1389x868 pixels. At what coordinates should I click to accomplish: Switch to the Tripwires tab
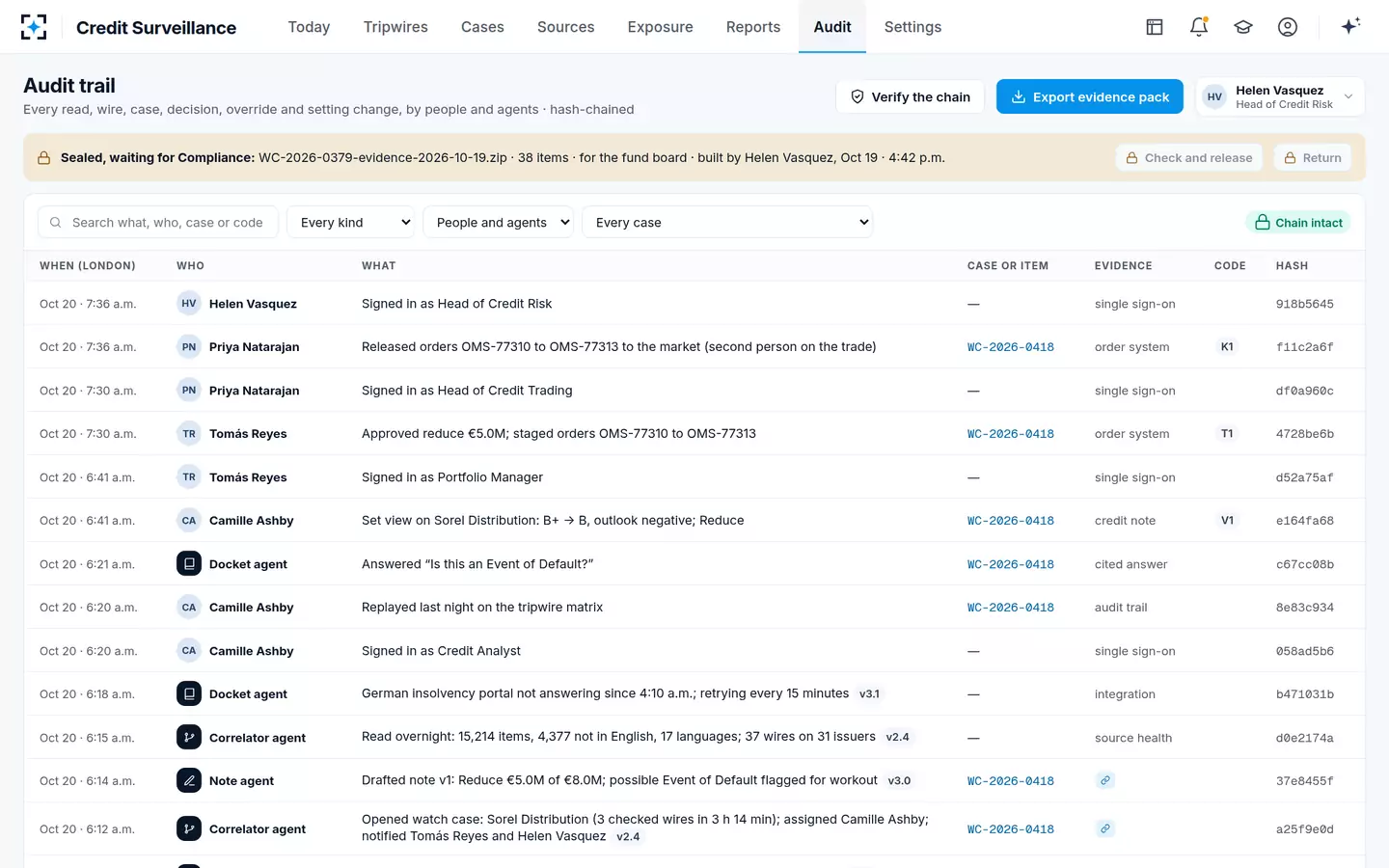point(395,27)
